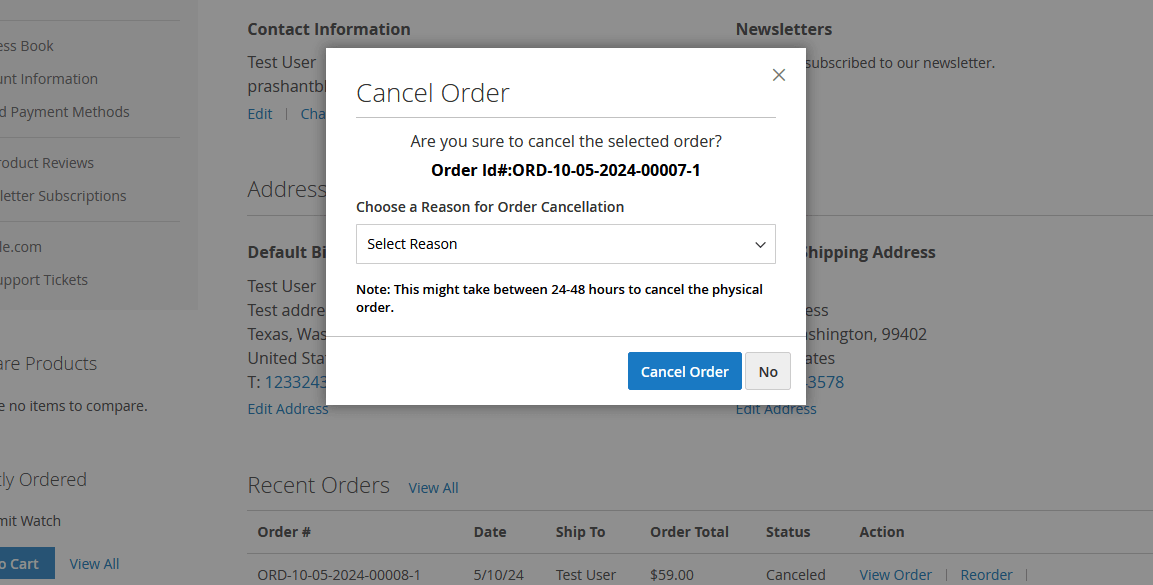This screenshot has height=585, width=1153.
Task: Open Newsletter Subscriptions in sidebar
Action: pos(63,195)
